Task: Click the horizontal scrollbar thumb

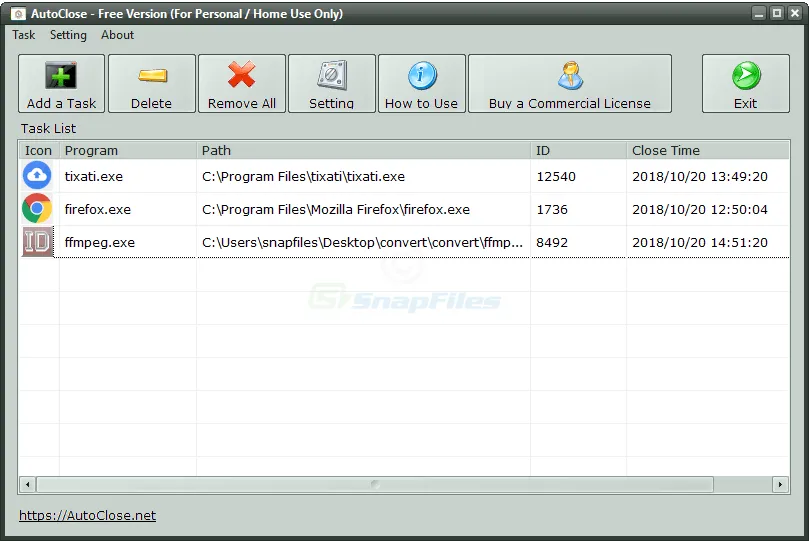Action: pyautogui.click(x=375, y=484)
